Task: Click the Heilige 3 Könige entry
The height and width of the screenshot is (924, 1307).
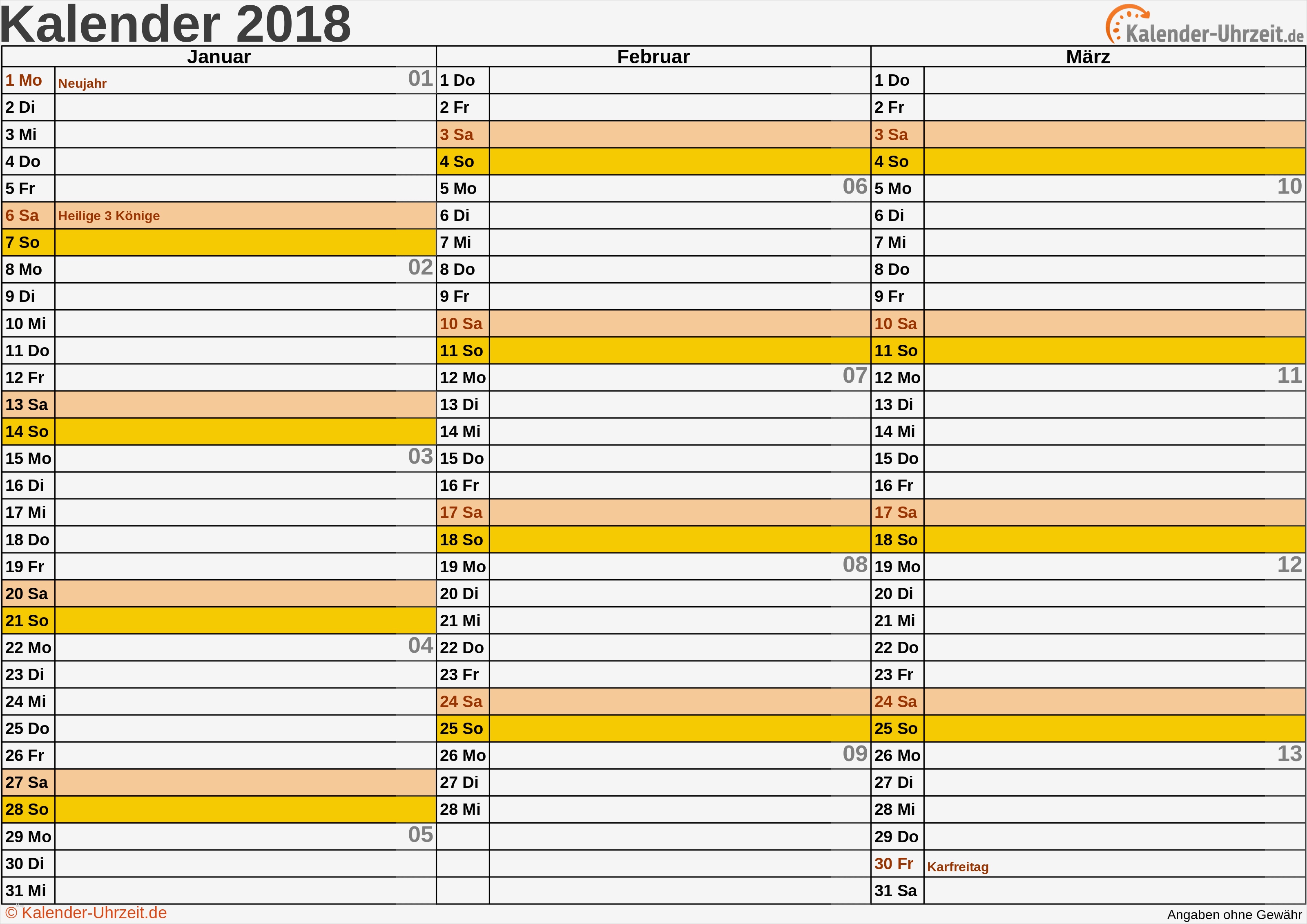Action: (109, 216)
